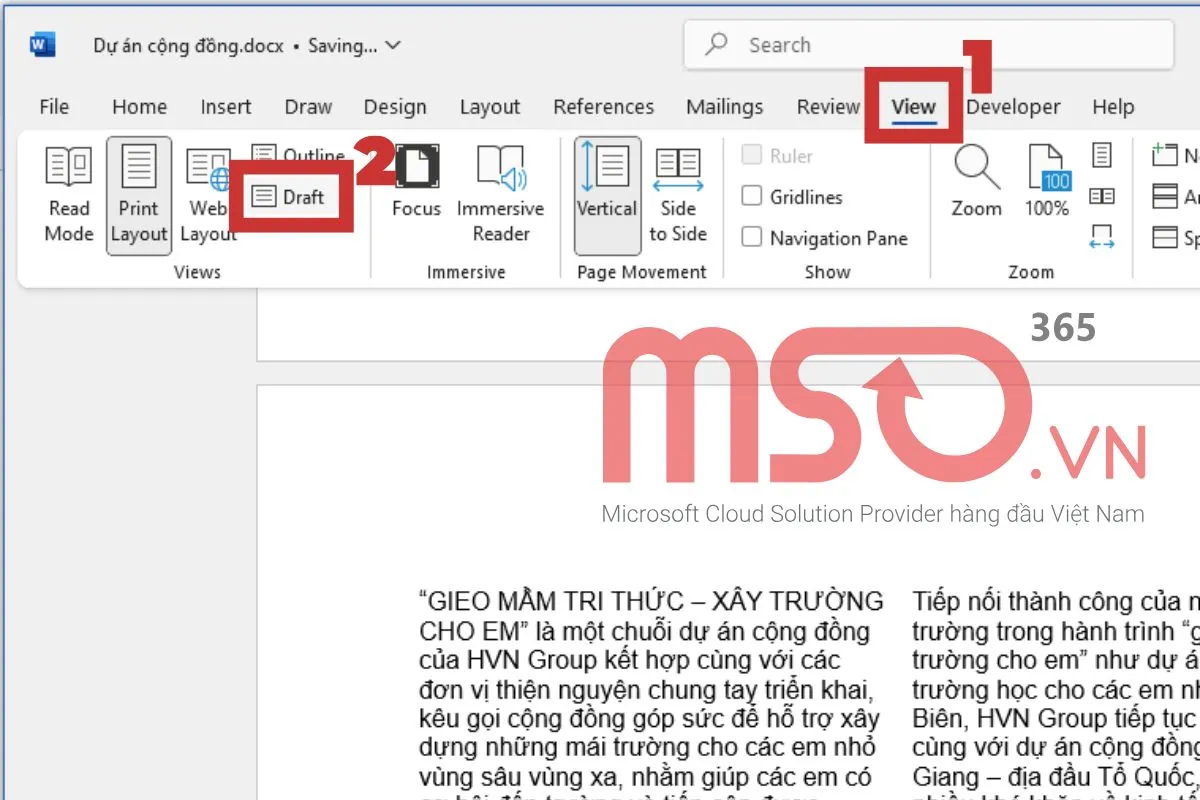
Task: Select Vertical page movement
Action: click(x=606, y=196)
